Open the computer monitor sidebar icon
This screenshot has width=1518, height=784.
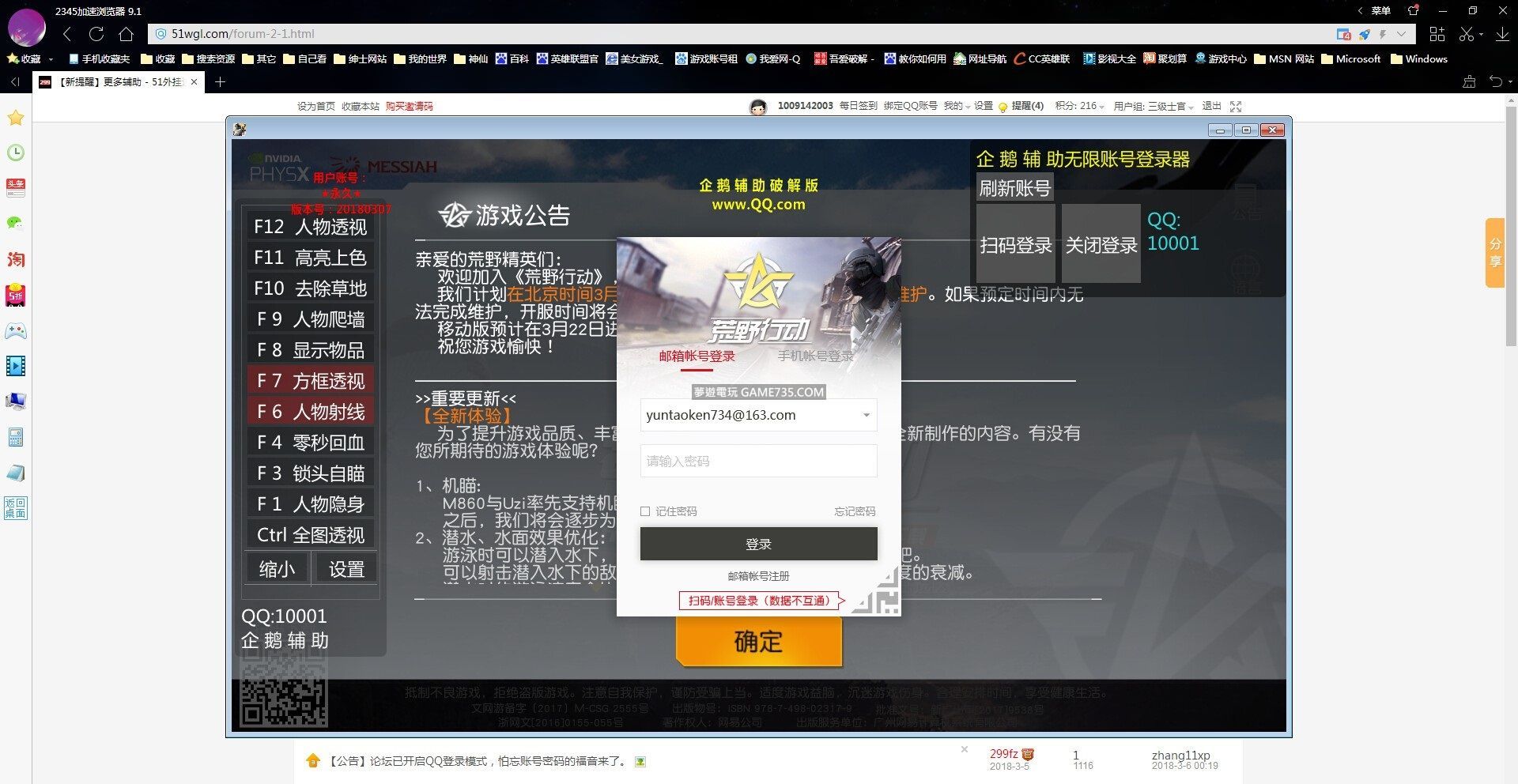click(16, 401)
